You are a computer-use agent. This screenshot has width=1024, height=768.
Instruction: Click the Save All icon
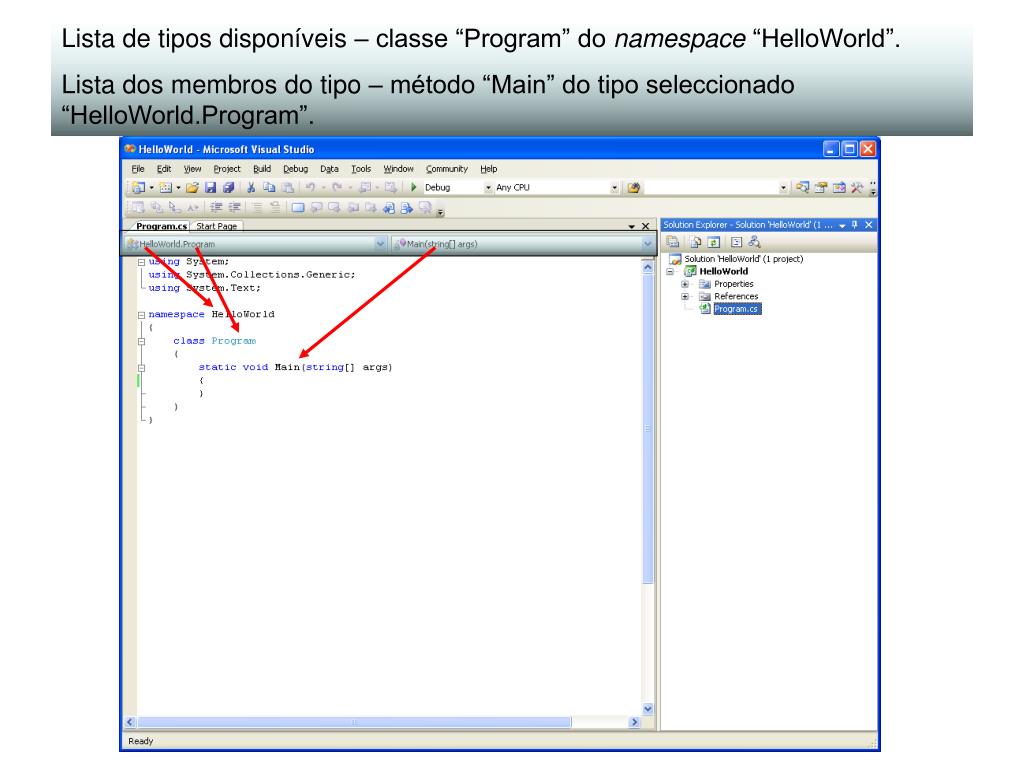[229, 187]
